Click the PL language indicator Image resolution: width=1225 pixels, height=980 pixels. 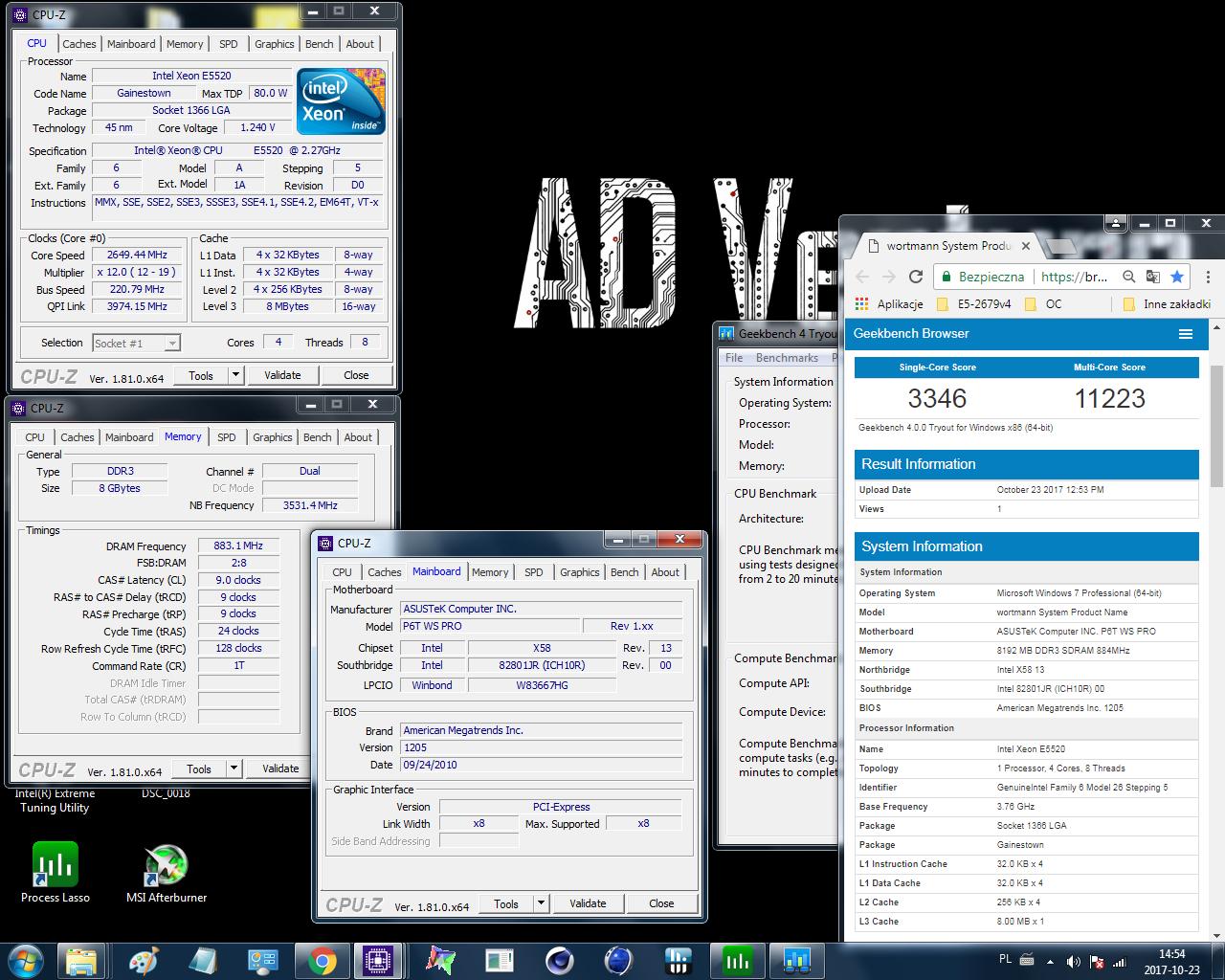1005,959
